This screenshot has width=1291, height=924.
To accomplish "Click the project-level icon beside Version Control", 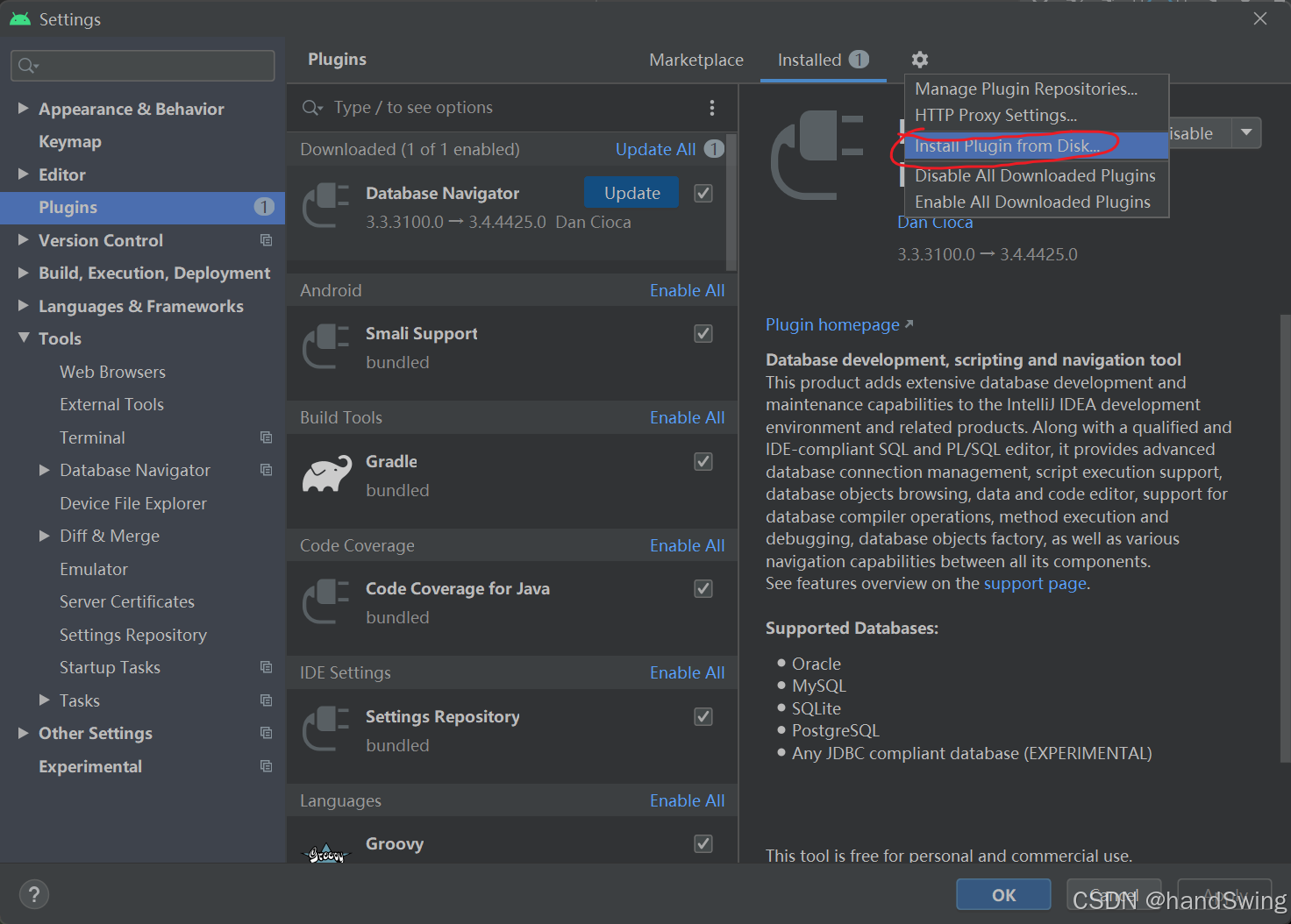I will pyautogui.click(x=266, y=240).
